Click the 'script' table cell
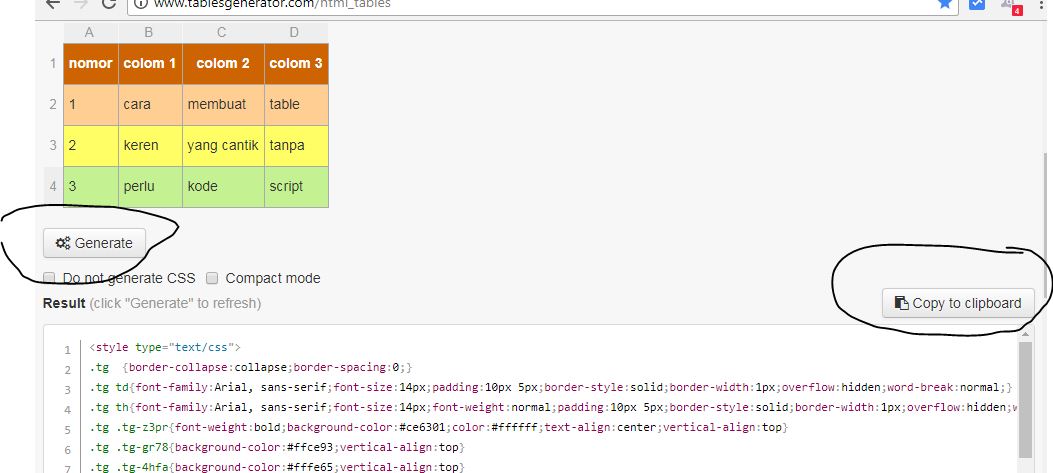This screenshot has width=1053, height=473. (x=296, y=187)
